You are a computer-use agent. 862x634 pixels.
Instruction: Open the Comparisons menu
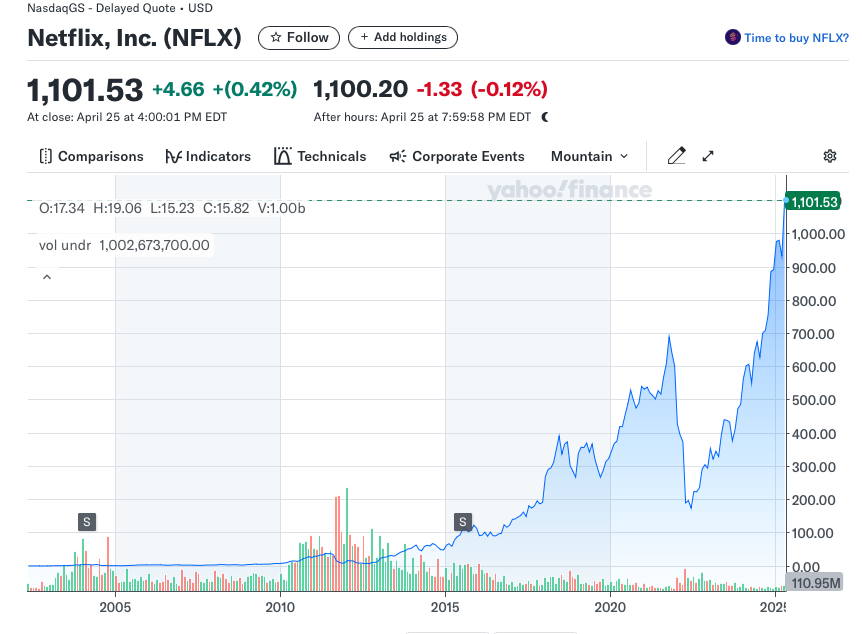point(91,157)
